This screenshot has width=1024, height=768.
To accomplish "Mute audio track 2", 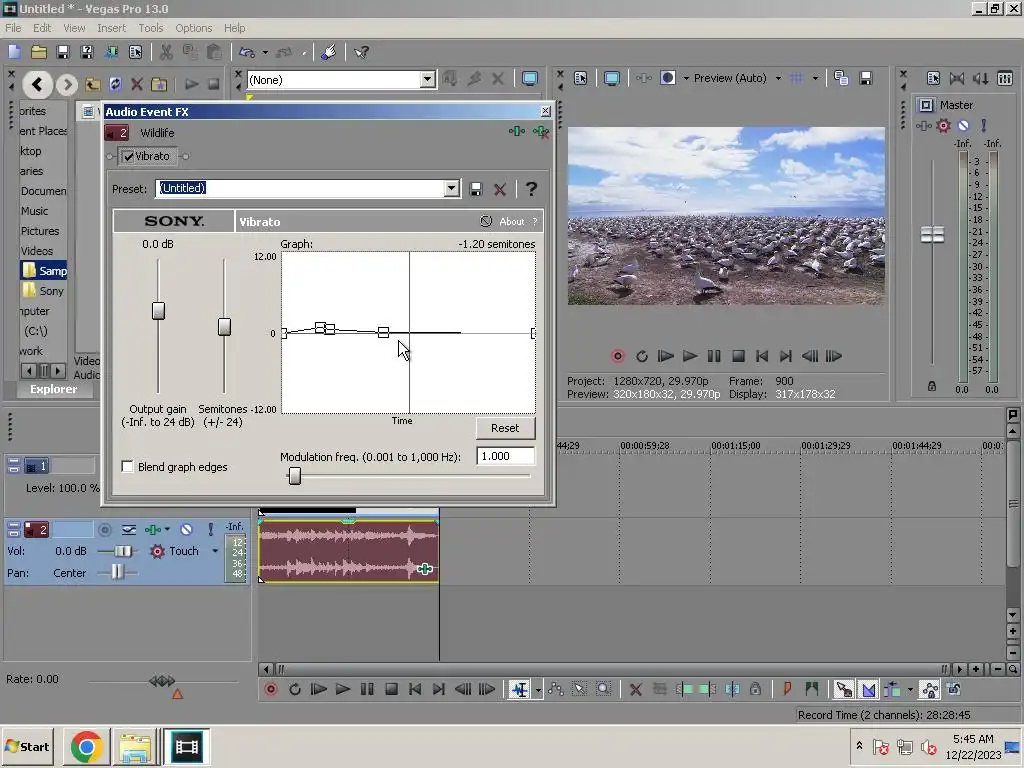I will 186,530.
